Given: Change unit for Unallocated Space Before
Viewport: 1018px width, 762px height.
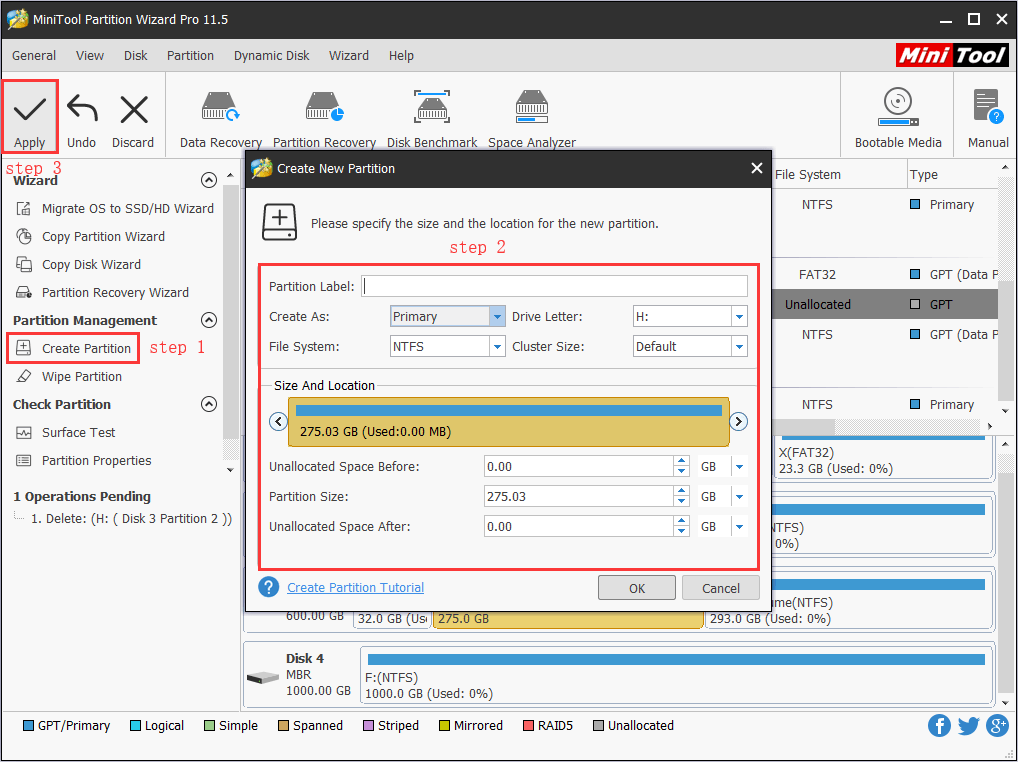Looking at the screenshot, I should click(739, 467).
